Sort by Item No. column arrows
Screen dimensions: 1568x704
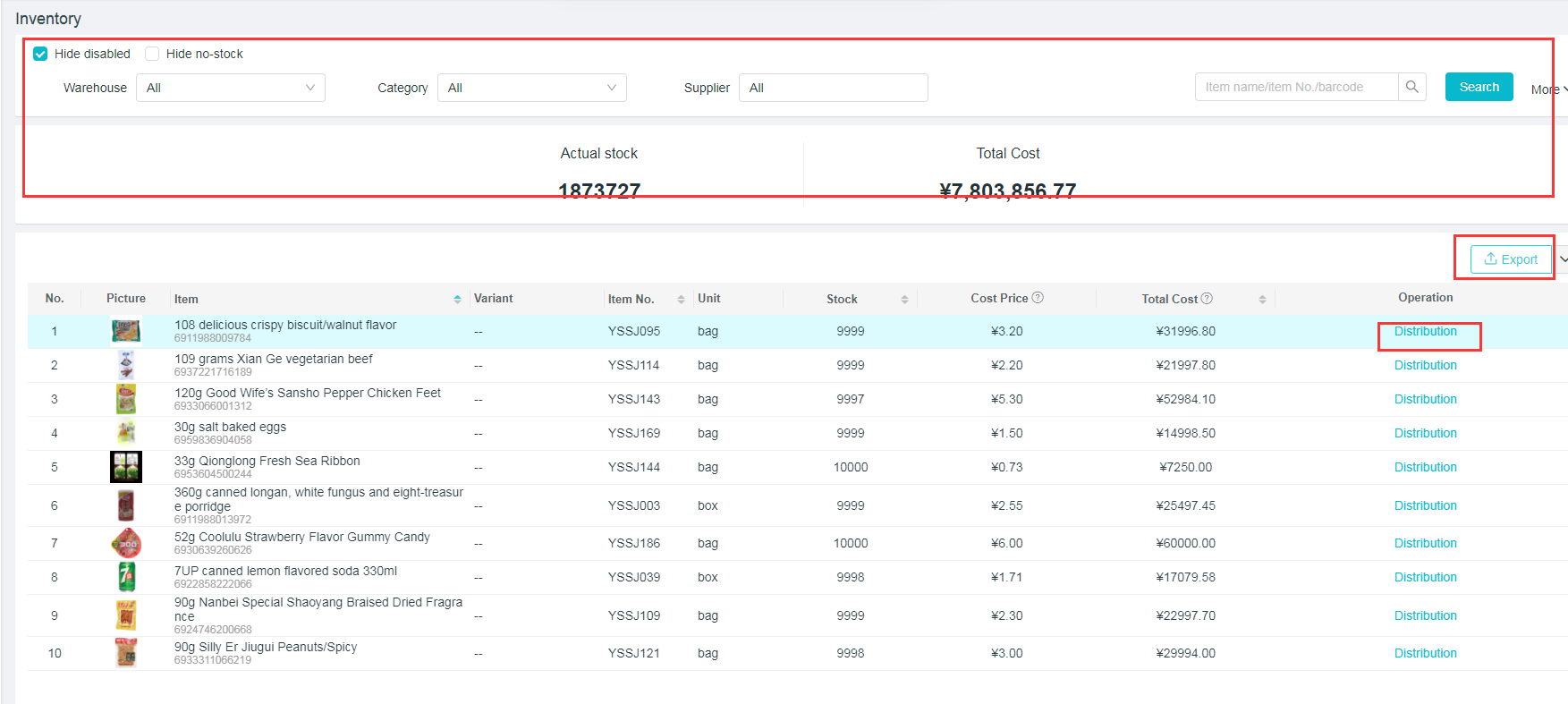(x=681, y=299)
